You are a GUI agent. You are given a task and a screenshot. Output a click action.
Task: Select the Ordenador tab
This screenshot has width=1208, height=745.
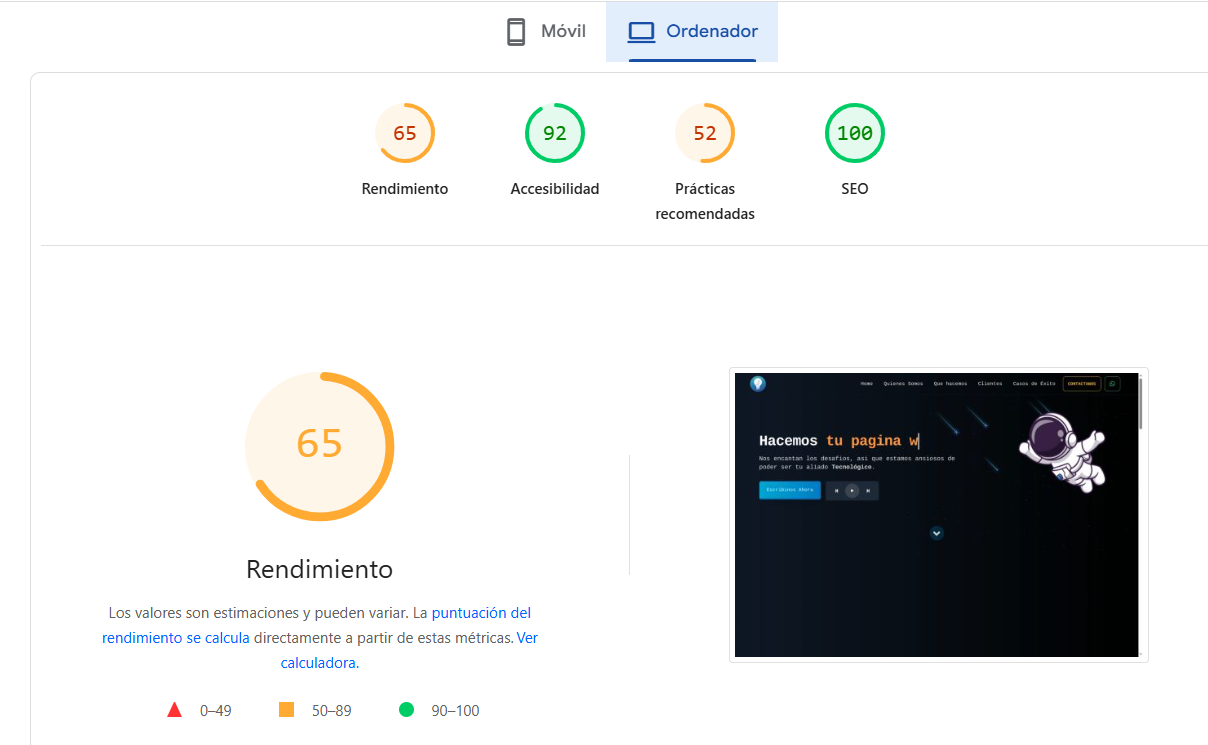click(692, 32)
